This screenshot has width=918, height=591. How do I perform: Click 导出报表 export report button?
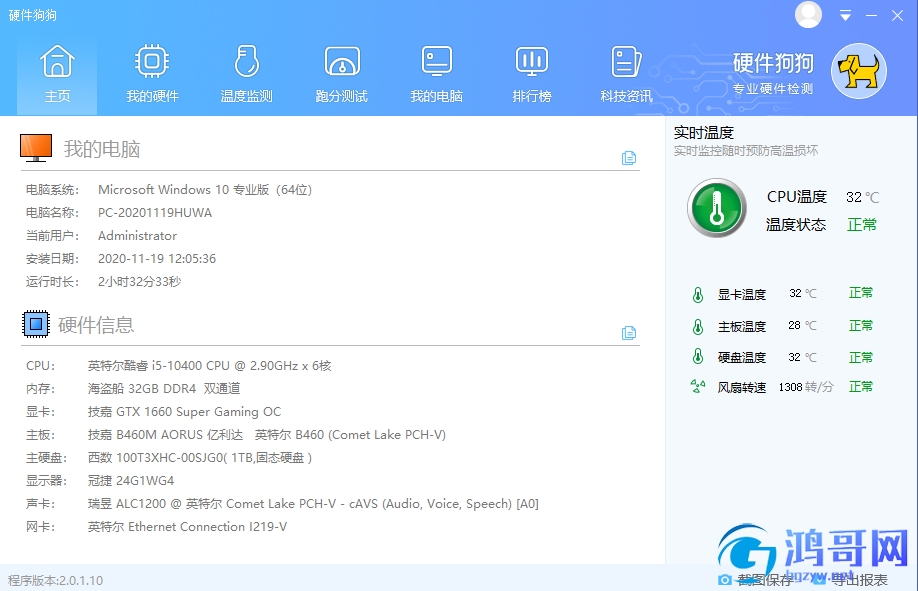pyautogui.click(x=850, y=580)
